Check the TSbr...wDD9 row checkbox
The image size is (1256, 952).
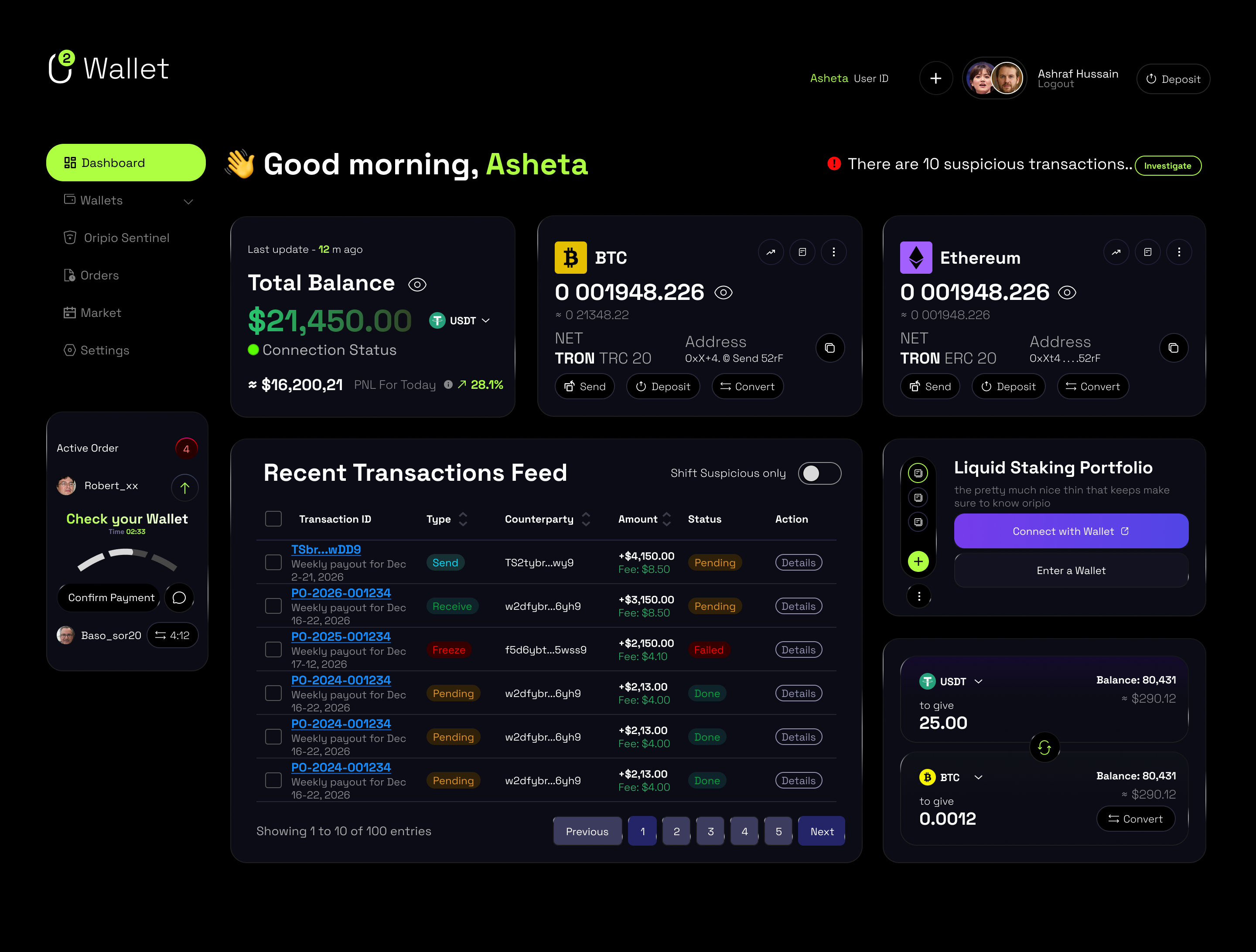tap(273, 563)
